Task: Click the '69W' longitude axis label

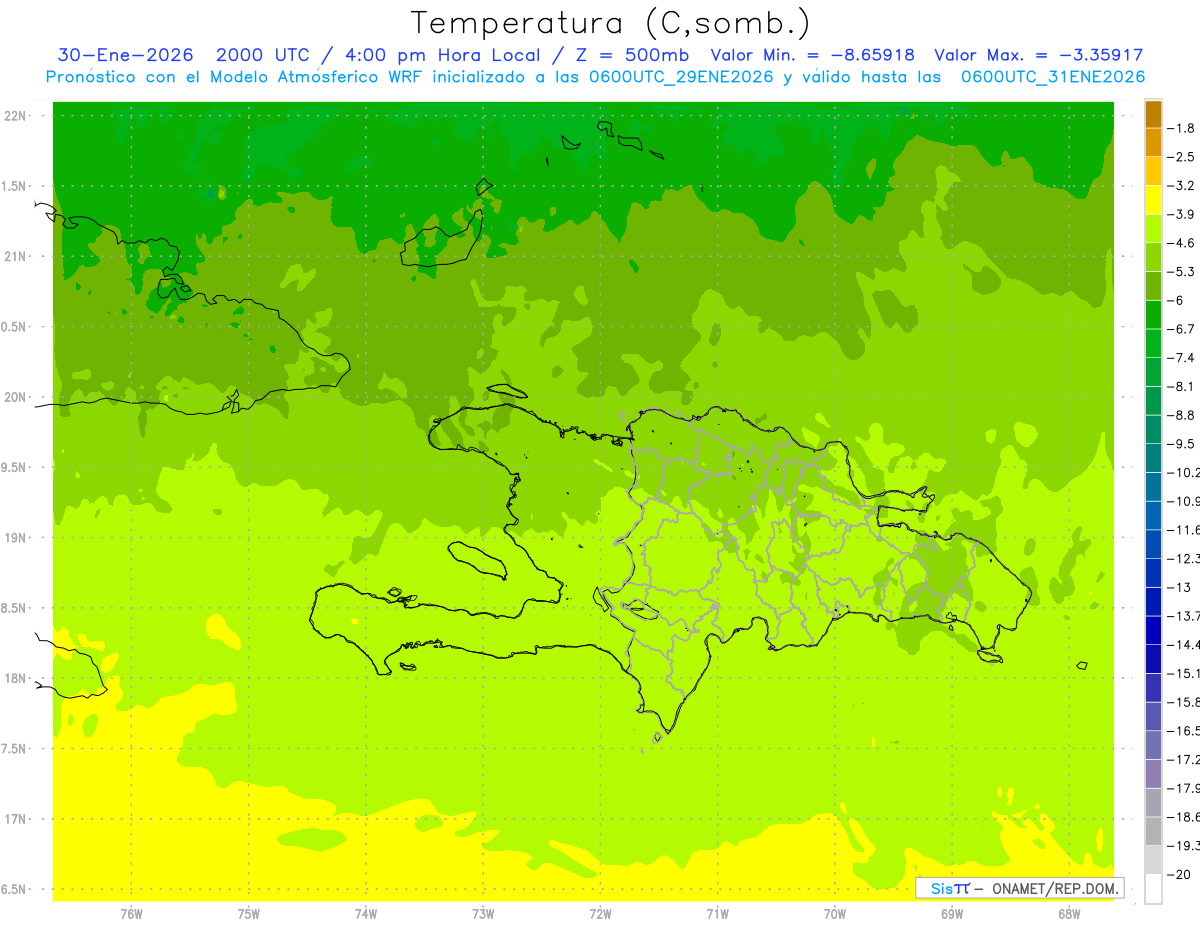Action: click(952, 913)
